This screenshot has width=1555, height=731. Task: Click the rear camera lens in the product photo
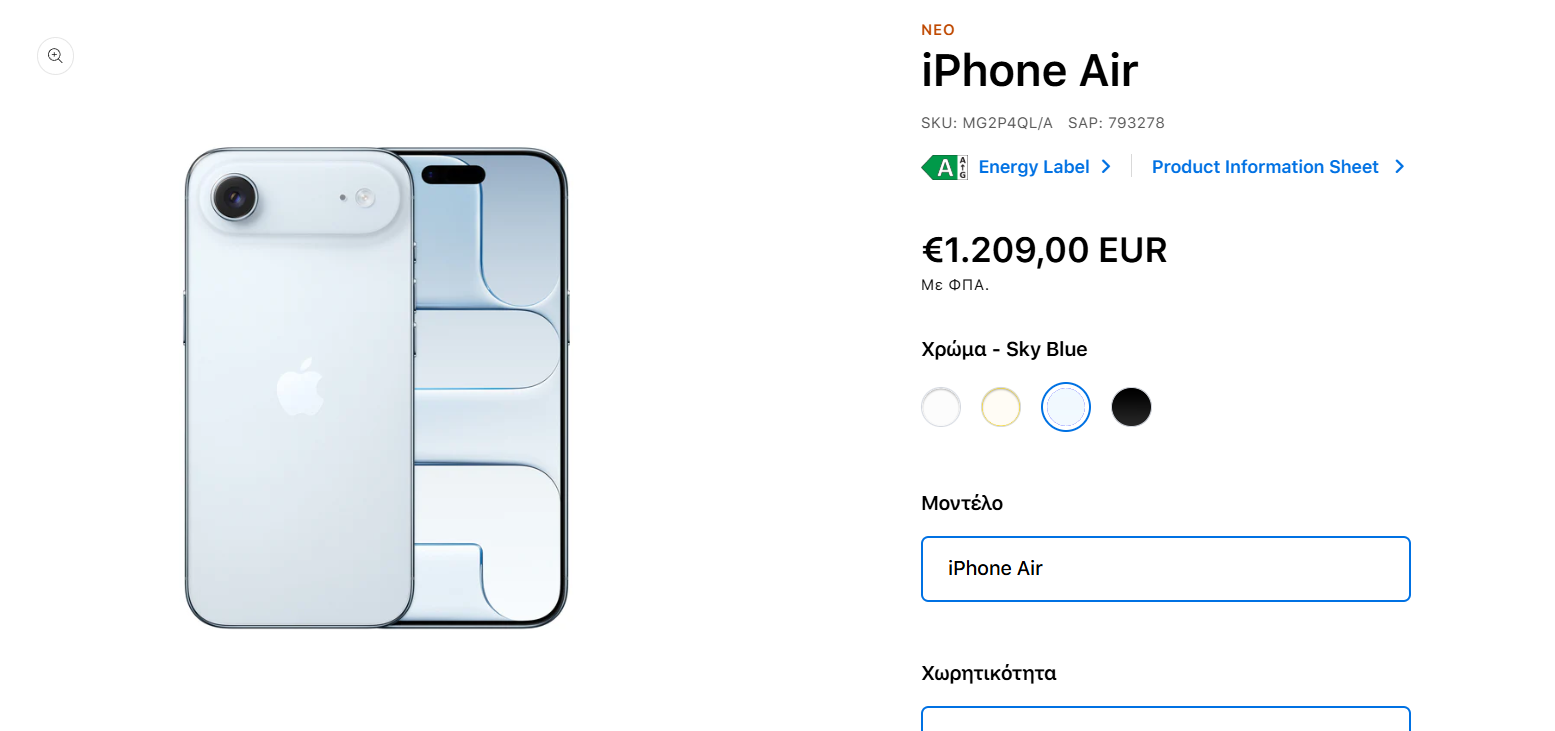[236, 197]
